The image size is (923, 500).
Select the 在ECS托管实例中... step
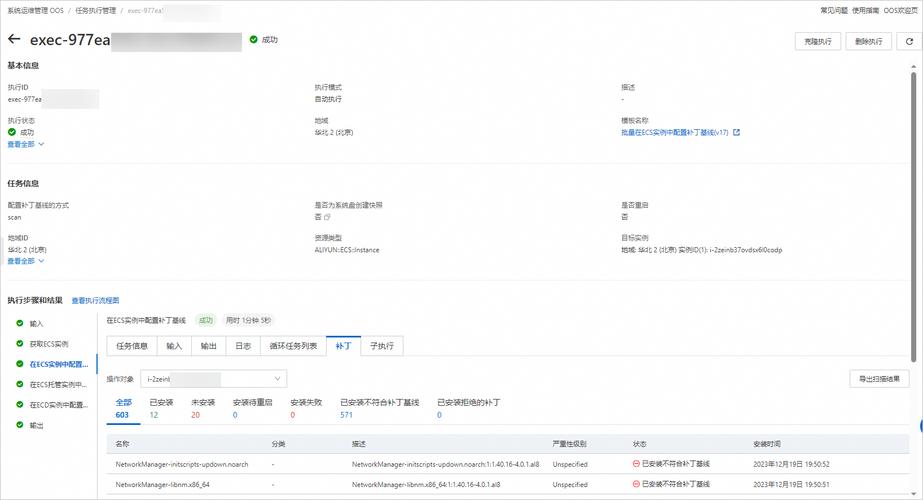58,385
